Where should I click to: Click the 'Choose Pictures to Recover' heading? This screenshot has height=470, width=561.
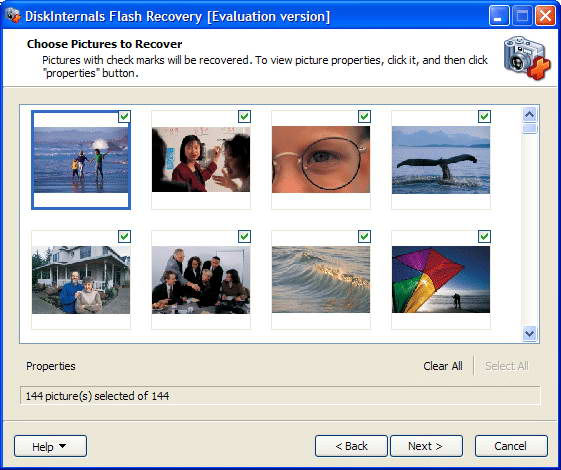pyautogui.click(x=104, y=44)
